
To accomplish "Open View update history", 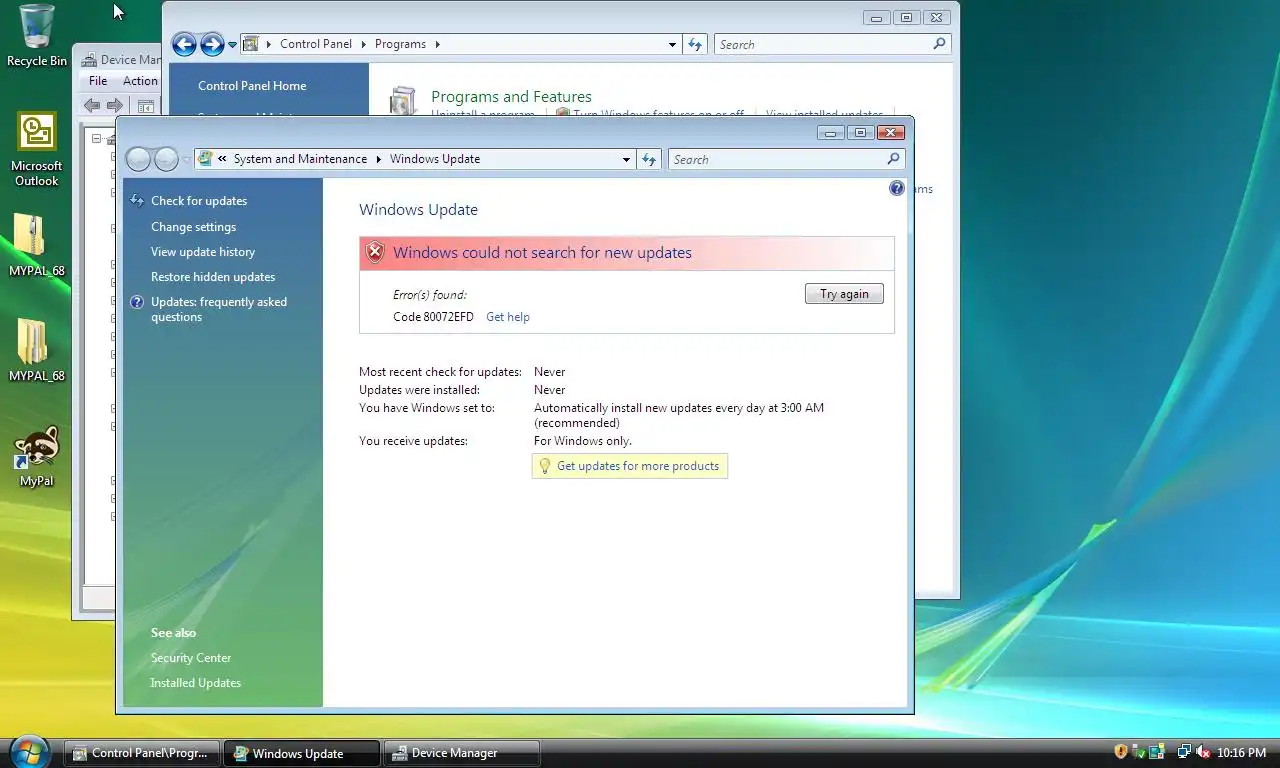I will (203, 252).
